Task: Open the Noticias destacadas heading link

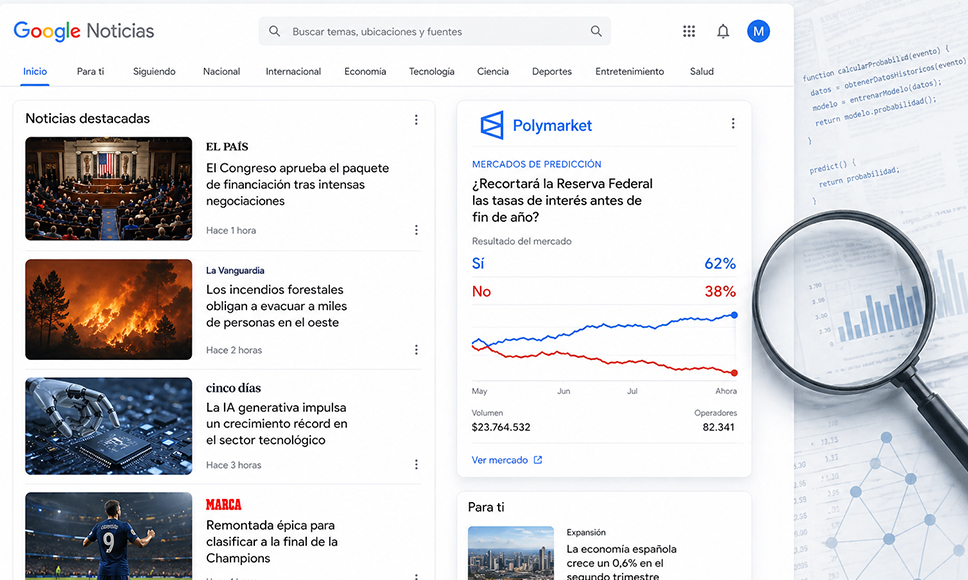Action: (88, 118)
